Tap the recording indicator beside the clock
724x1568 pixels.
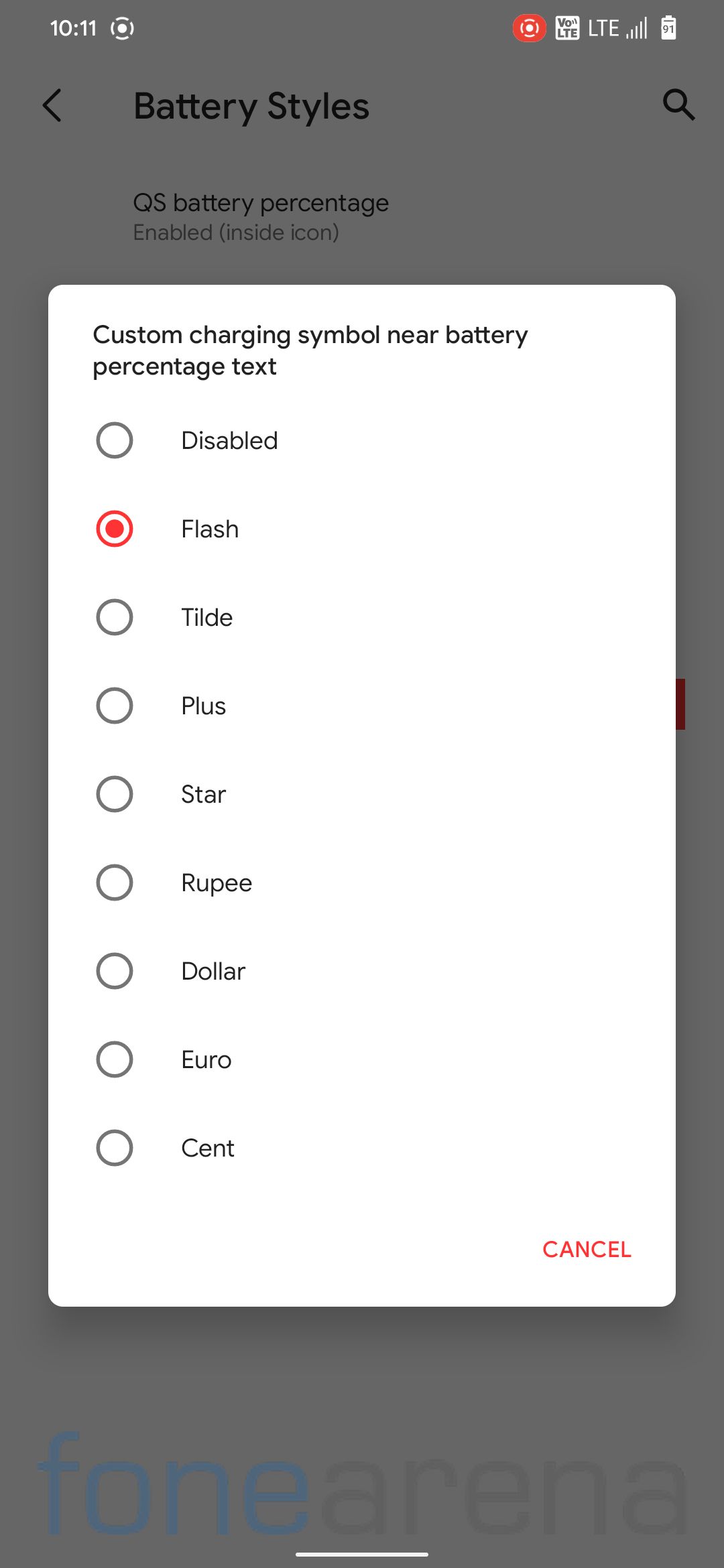pos(122,28)
